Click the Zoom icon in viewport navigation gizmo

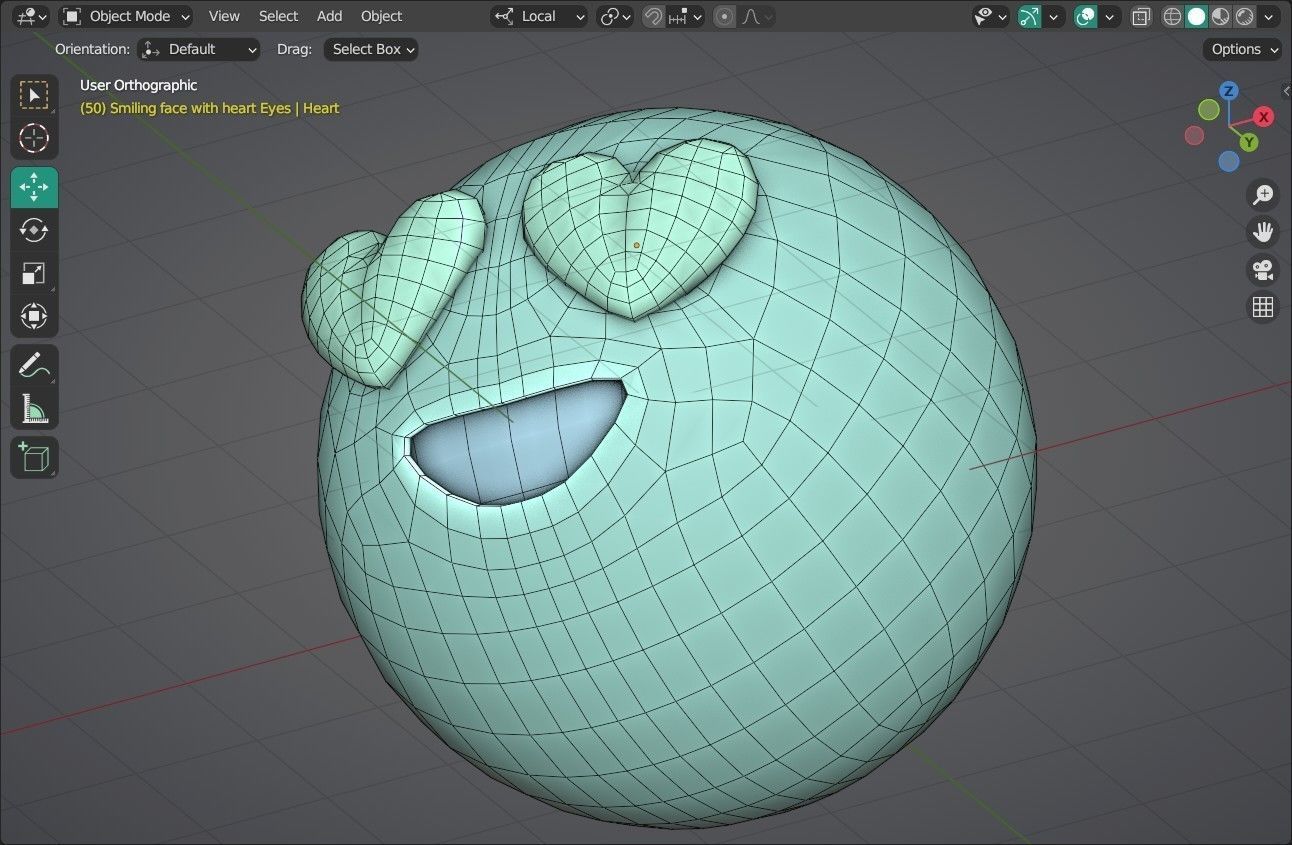(1263, 195)
